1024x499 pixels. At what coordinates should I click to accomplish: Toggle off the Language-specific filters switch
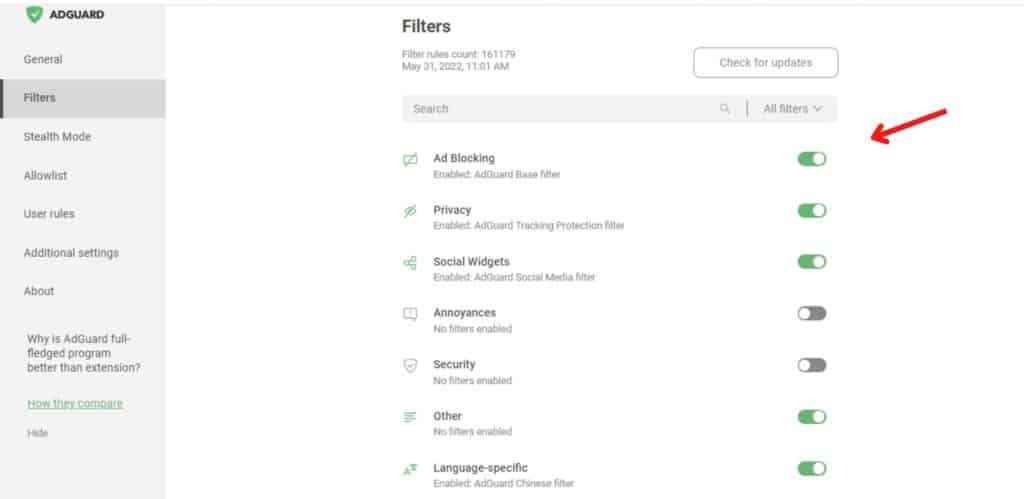[x=811, y=468]
